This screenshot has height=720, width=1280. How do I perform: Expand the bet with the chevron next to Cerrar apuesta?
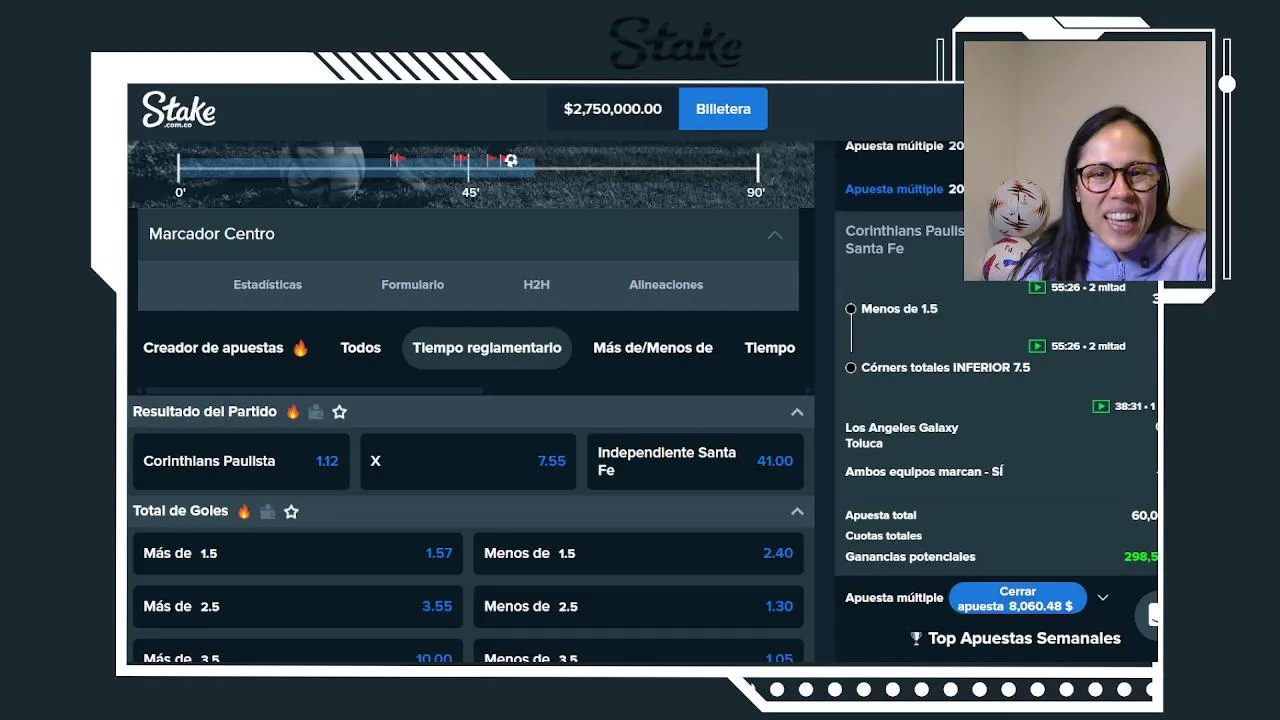point(1103,598)
